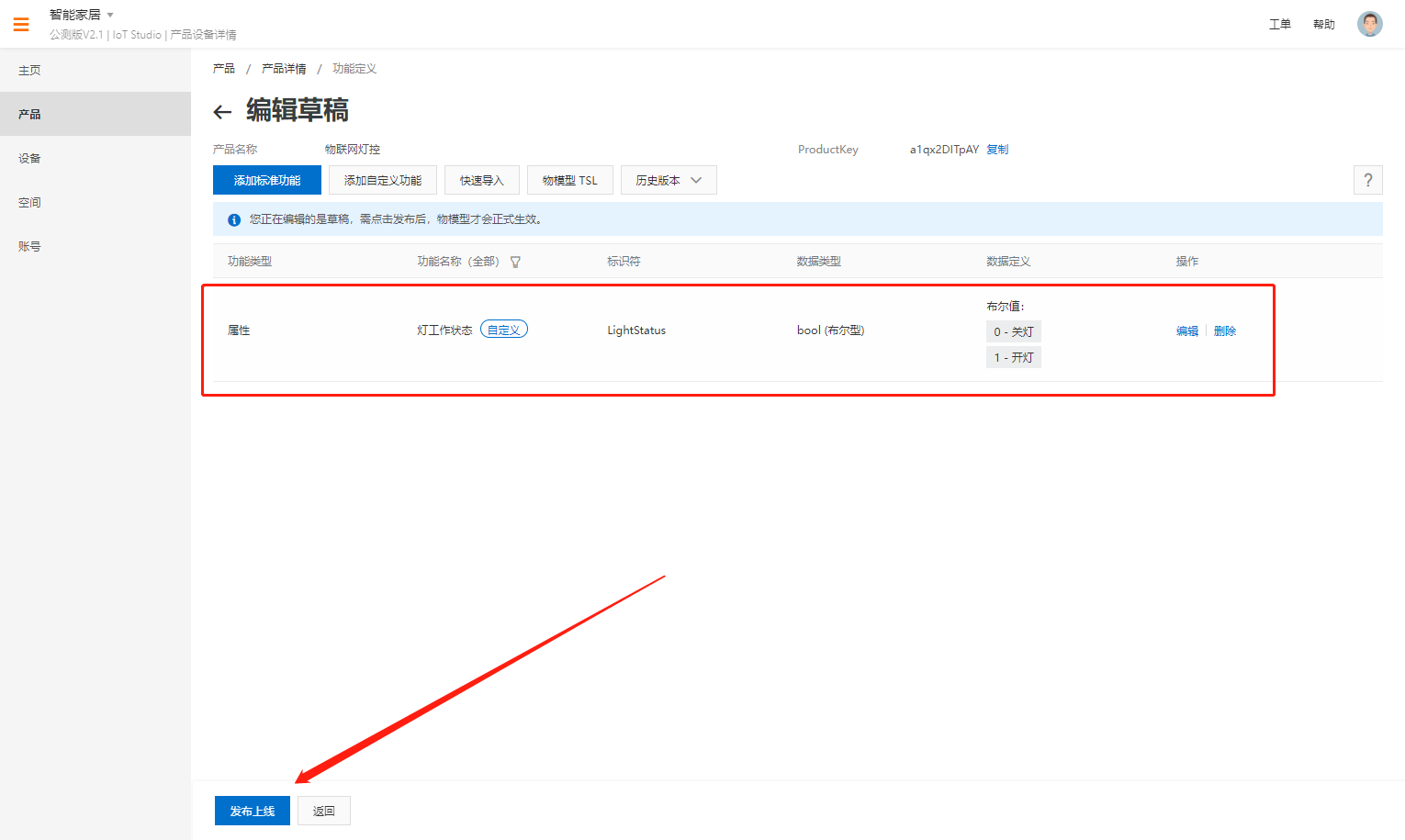1405x840 pixels.
Task: Click the blue info icon in notice
Action: [x=234, y=219]
